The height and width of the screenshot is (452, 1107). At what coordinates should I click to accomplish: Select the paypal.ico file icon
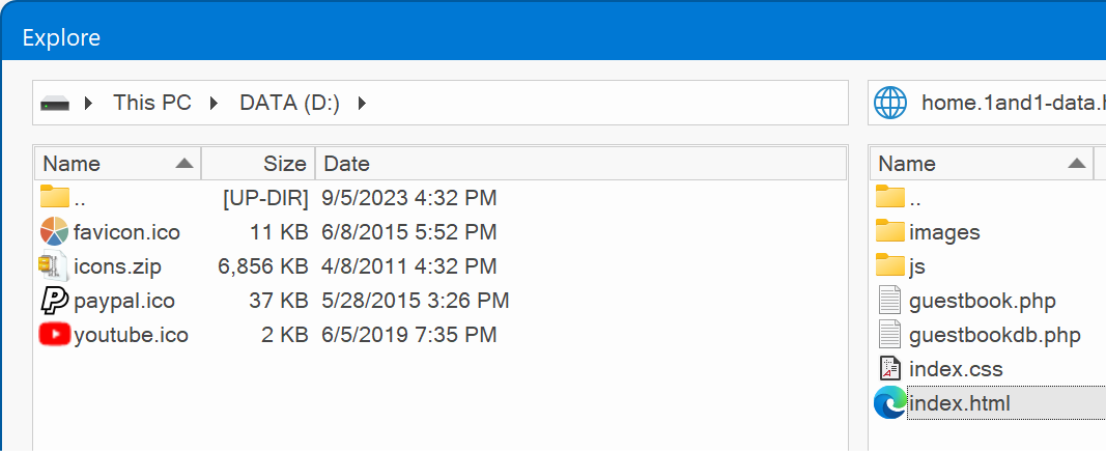(x=54, y=301)
